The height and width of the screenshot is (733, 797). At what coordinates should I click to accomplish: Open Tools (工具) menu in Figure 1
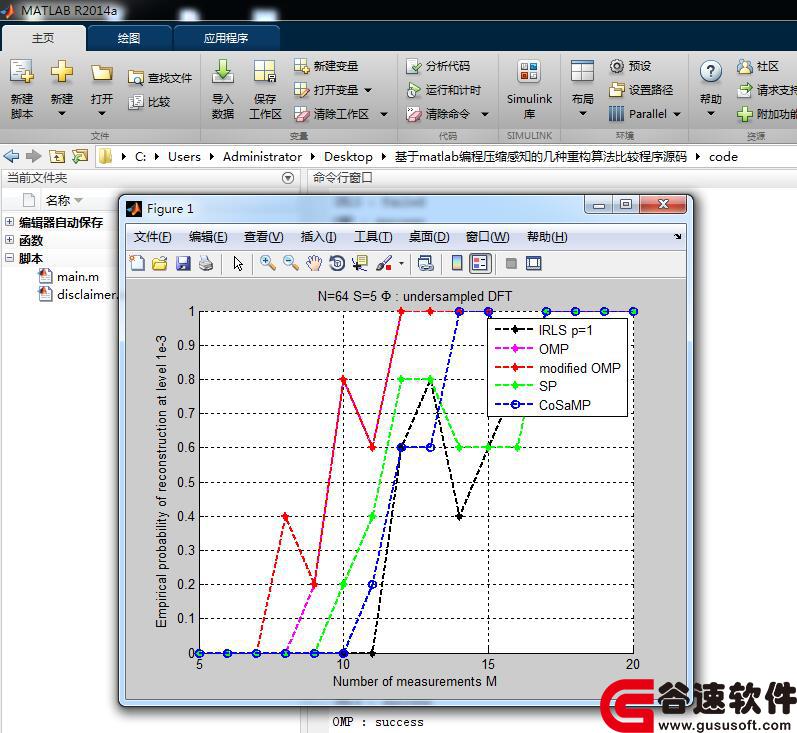click(x=373, y=236)
